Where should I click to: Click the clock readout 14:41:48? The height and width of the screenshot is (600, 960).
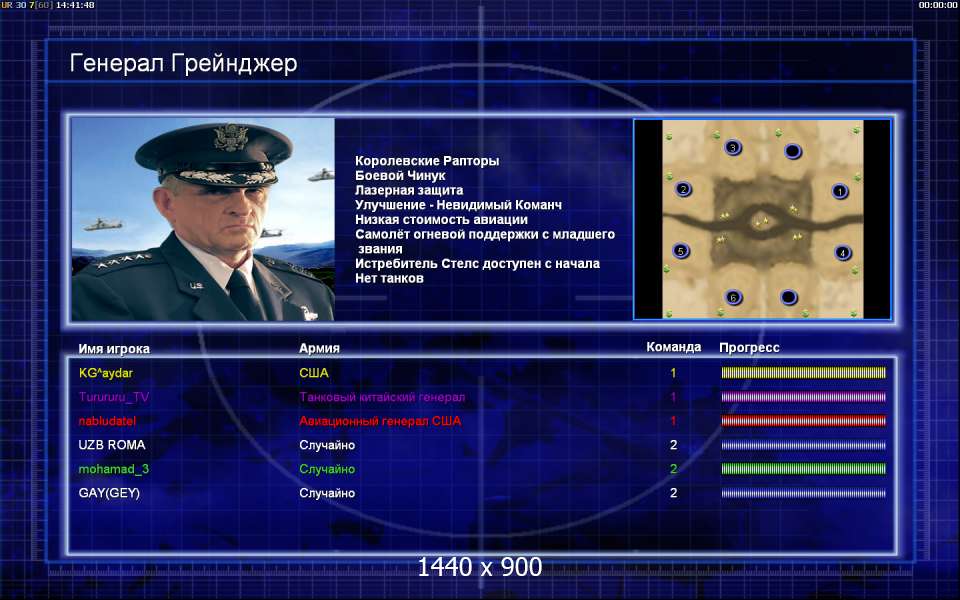(x=75, y=5)
